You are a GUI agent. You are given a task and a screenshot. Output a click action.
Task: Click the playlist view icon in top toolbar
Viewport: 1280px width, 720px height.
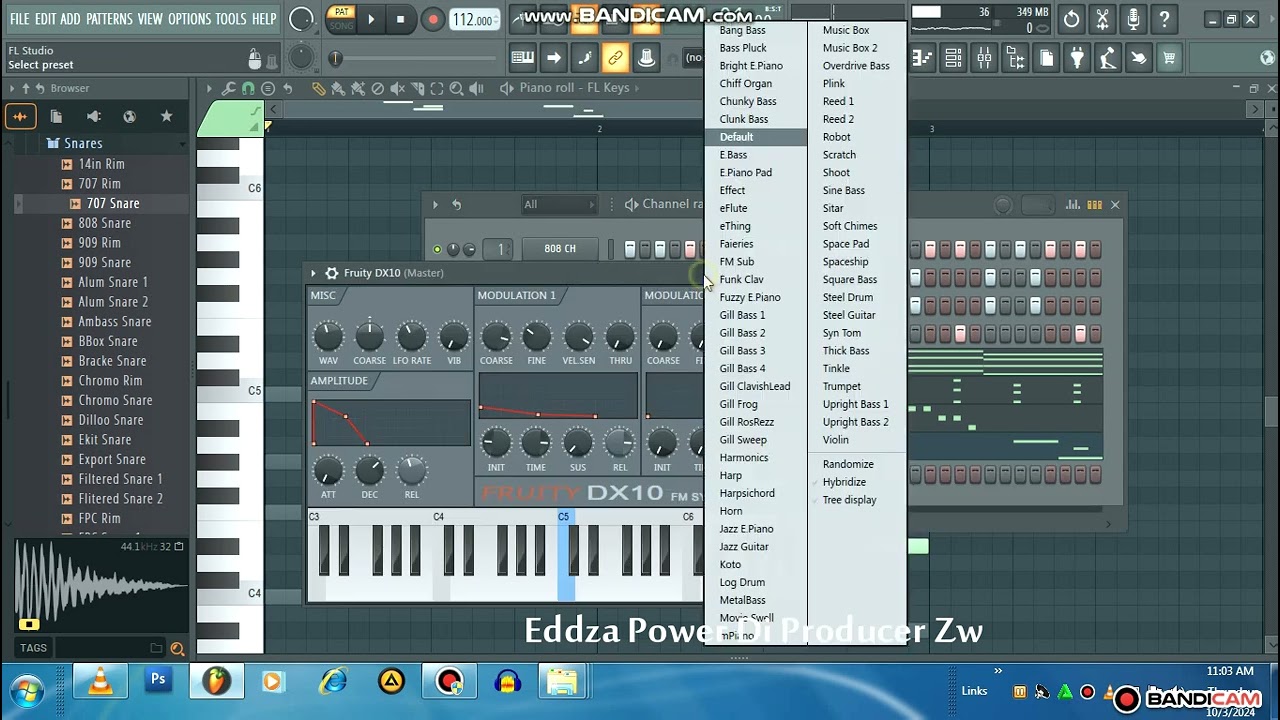click(922, 59)
